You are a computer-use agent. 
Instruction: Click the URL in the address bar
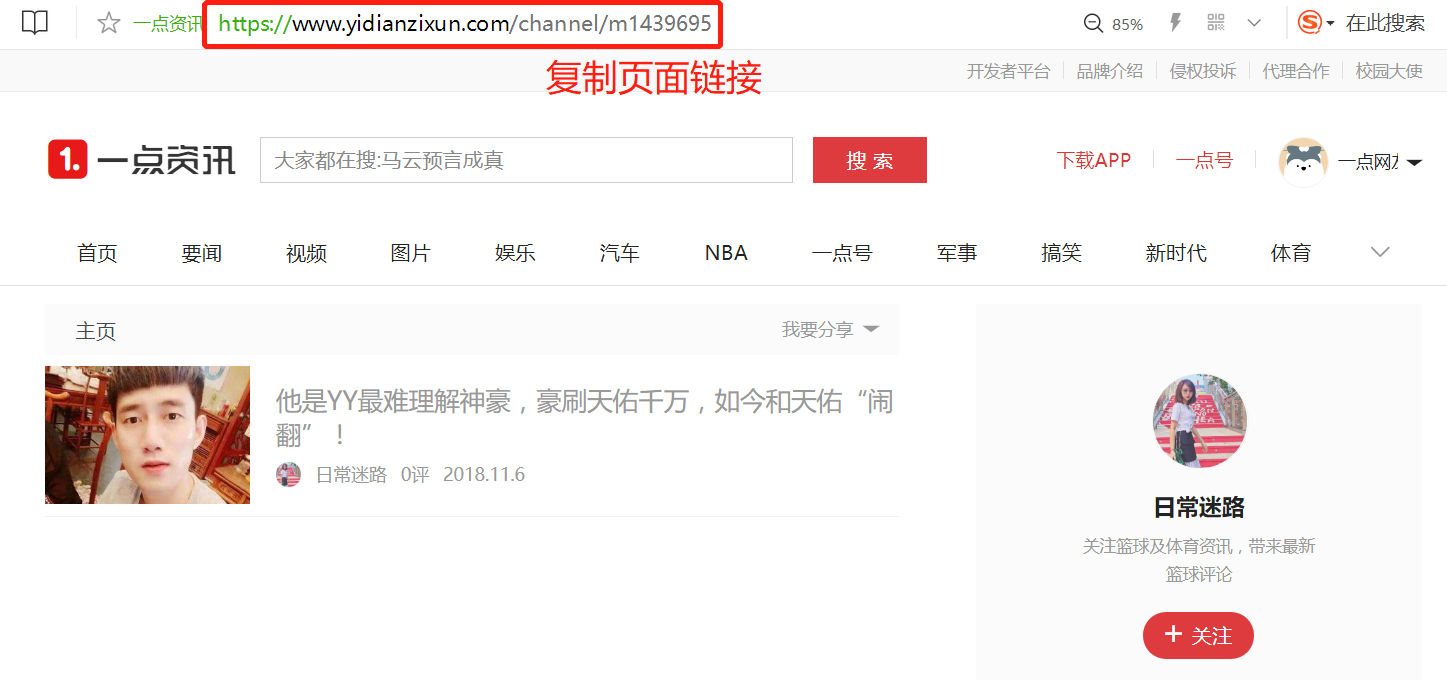465,24
